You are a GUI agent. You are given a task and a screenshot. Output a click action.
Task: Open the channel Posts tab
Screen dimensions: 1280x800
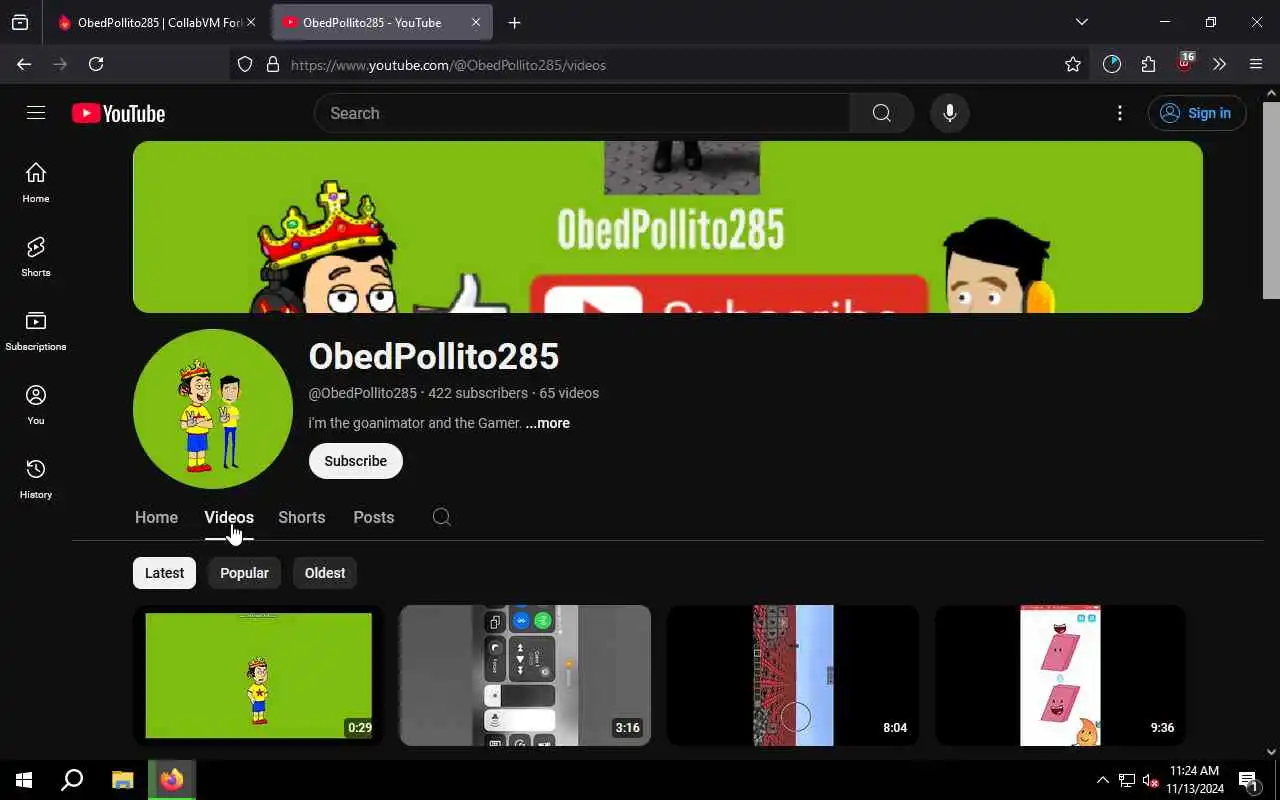click(x=374, y=517)
